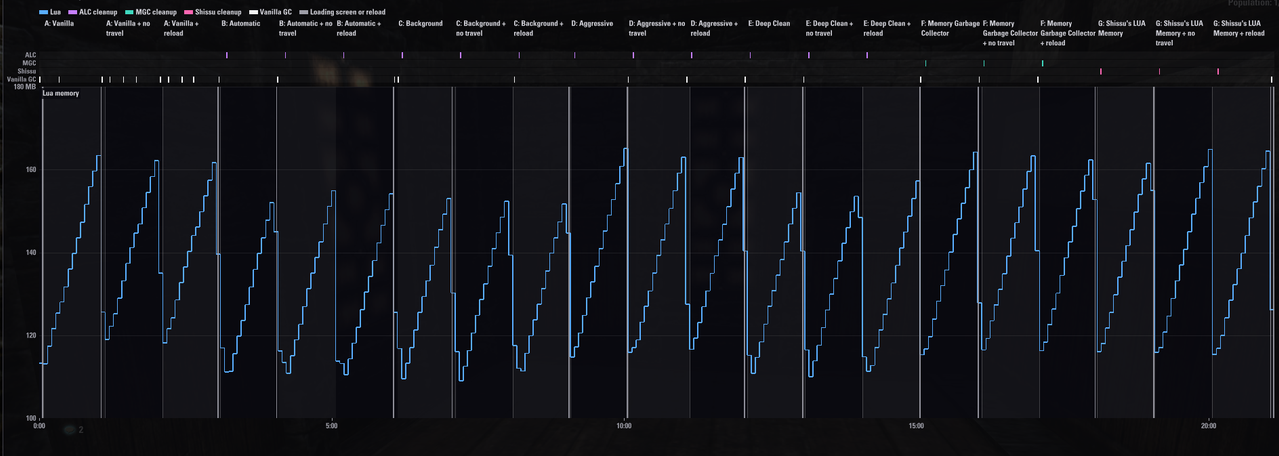Click the MGC row label

click(29, 63)
